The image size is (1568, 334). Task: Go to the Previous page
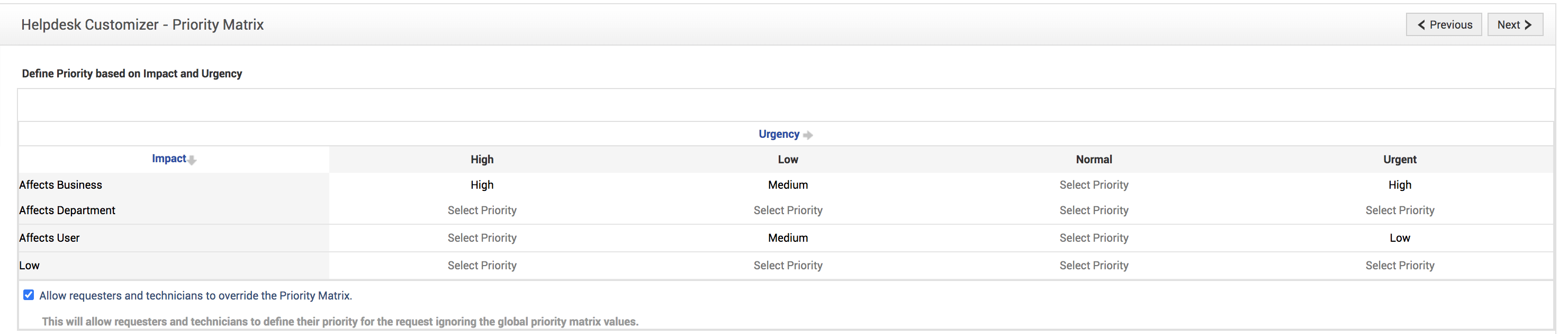click(1443, 25)
